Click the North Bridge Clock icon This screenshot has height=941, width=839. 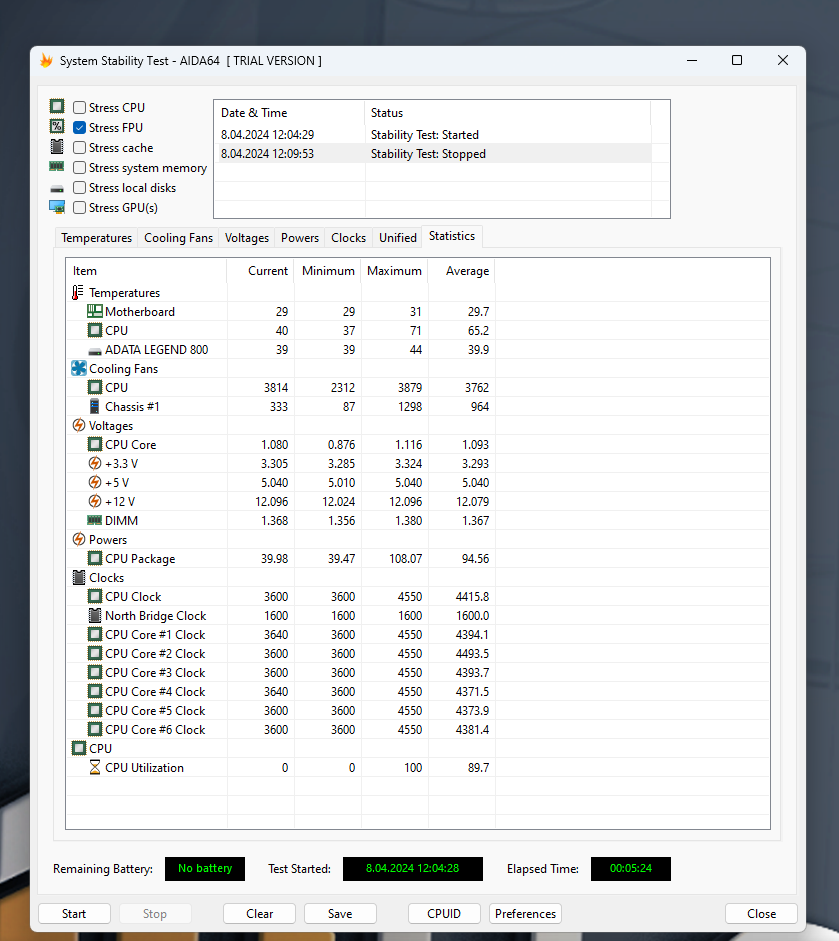click(x=94, y=615)
